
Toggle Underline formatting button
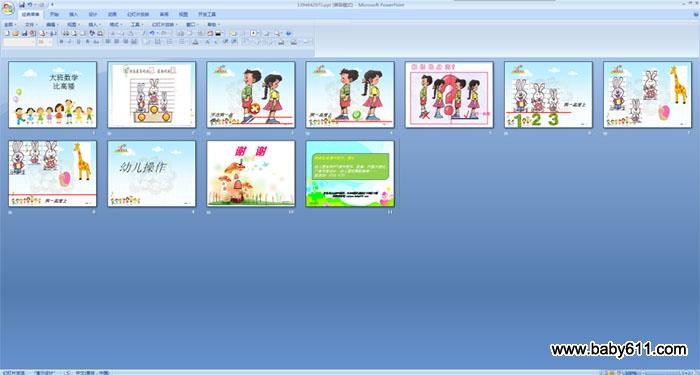click(x=79, y=42)
